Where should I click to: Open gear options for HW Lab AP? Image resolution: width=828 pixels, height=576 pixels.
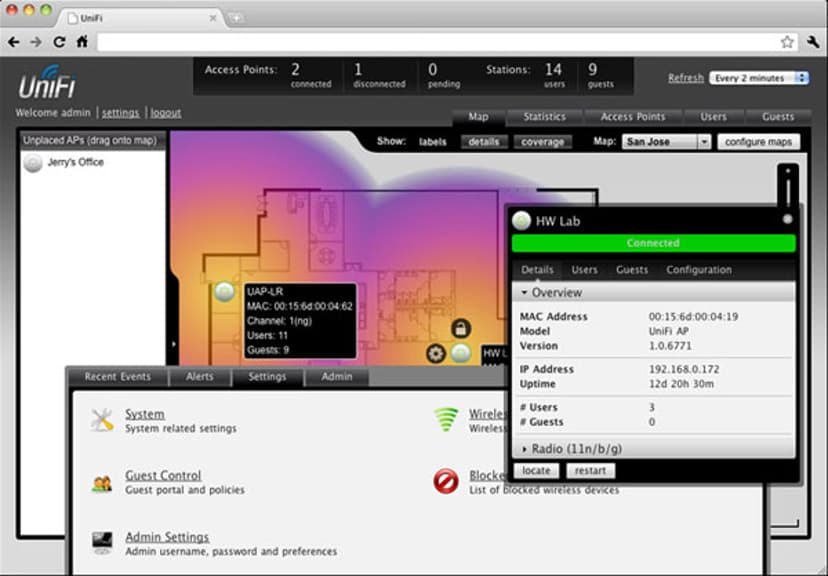click(x=436, y=353)
